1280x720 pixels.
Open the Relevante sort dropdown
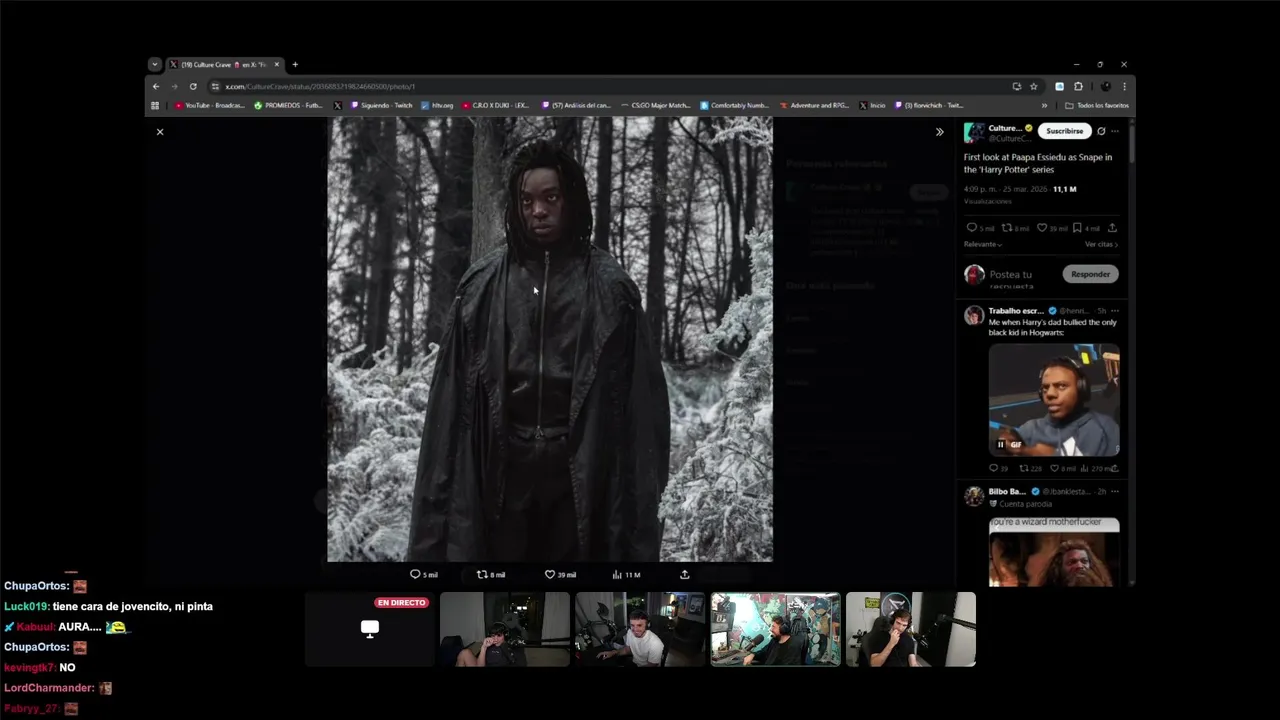(x=983, y=244)
